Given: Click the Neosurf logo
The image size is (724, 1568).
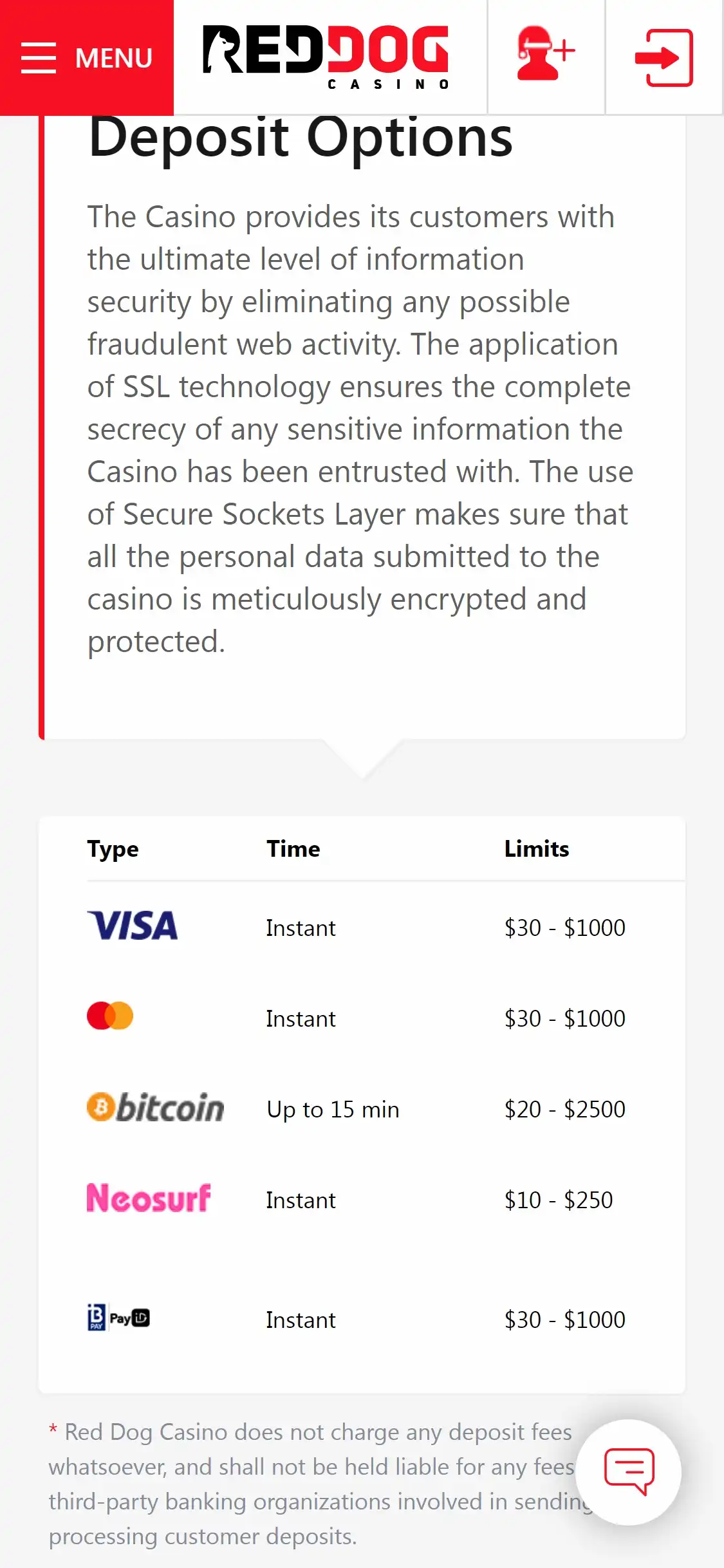Looking at the screenshot, I should point(149,1199).
